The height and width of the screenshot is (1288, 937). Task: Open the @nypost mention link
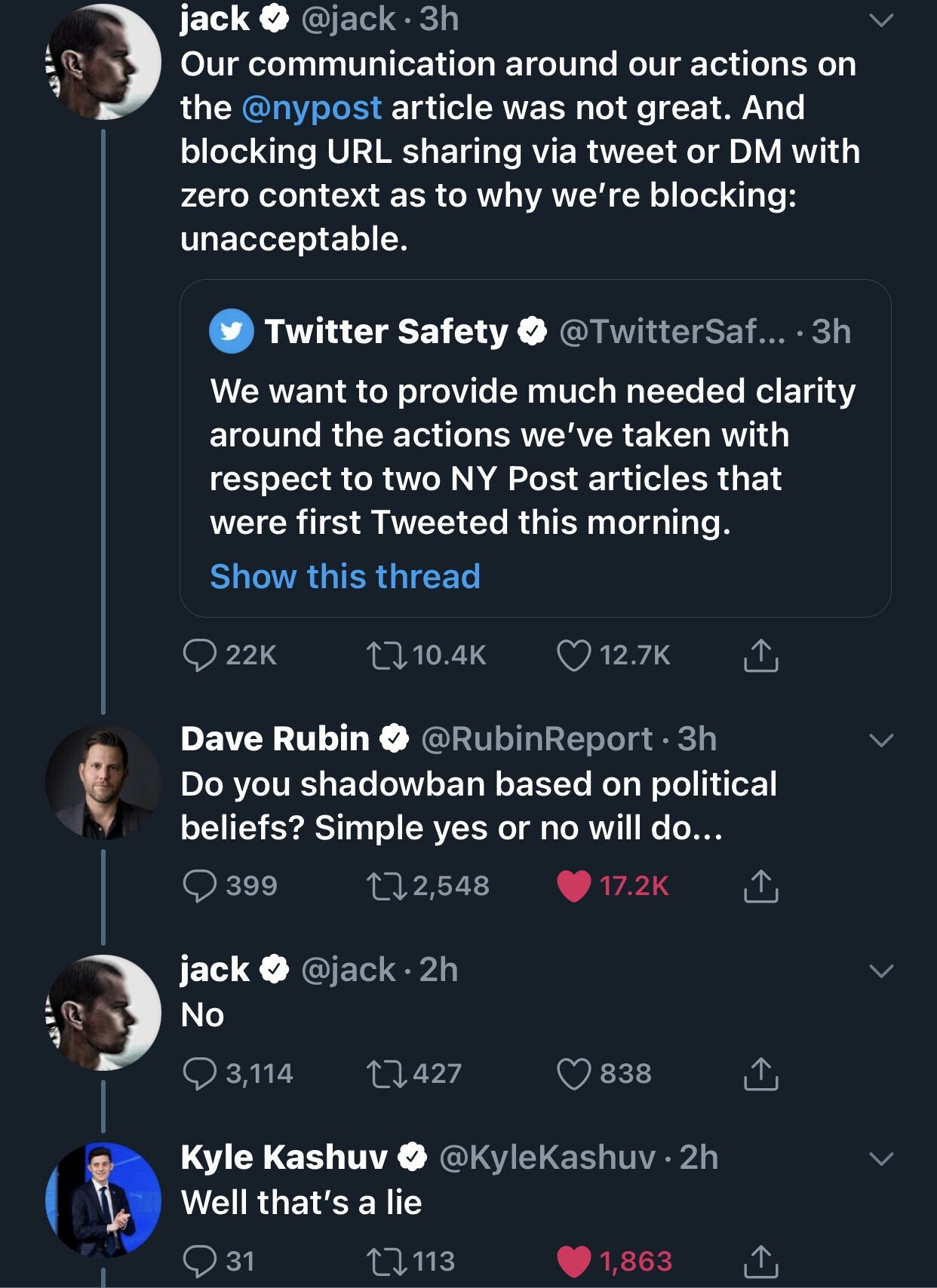312,108
